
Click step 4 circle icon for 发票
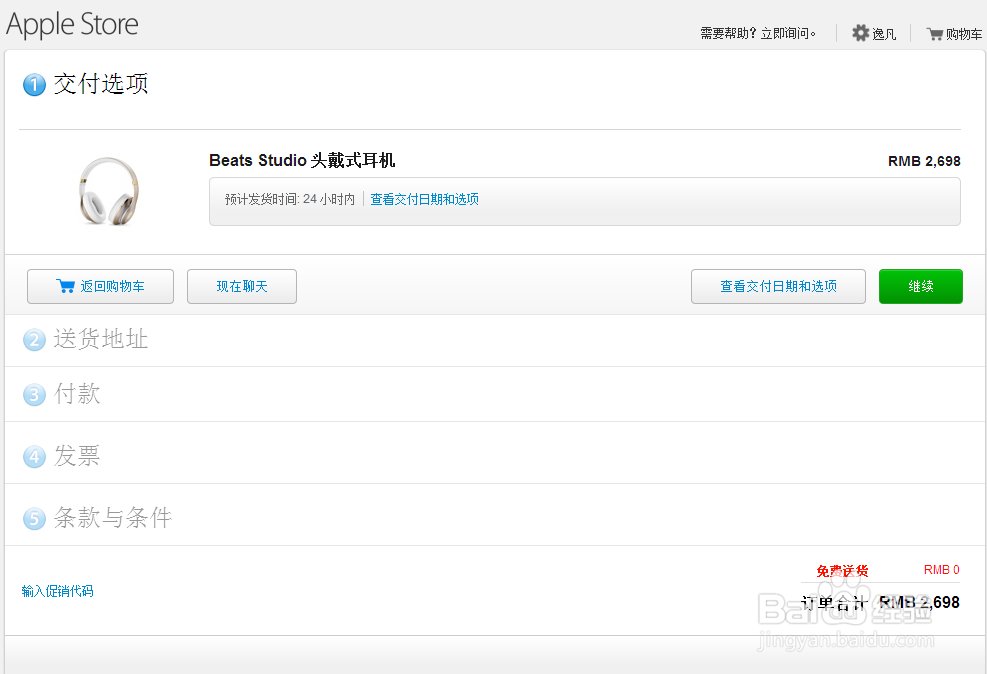coord(35,457)
